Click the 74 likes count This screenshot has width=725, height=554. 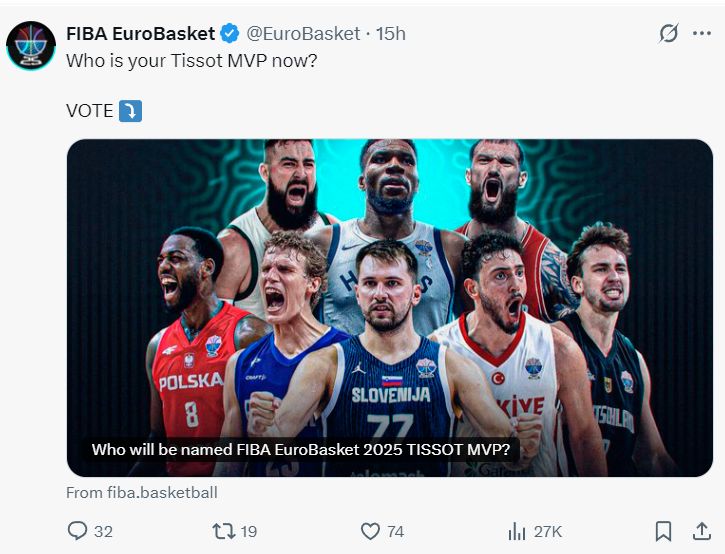point(395,532)
